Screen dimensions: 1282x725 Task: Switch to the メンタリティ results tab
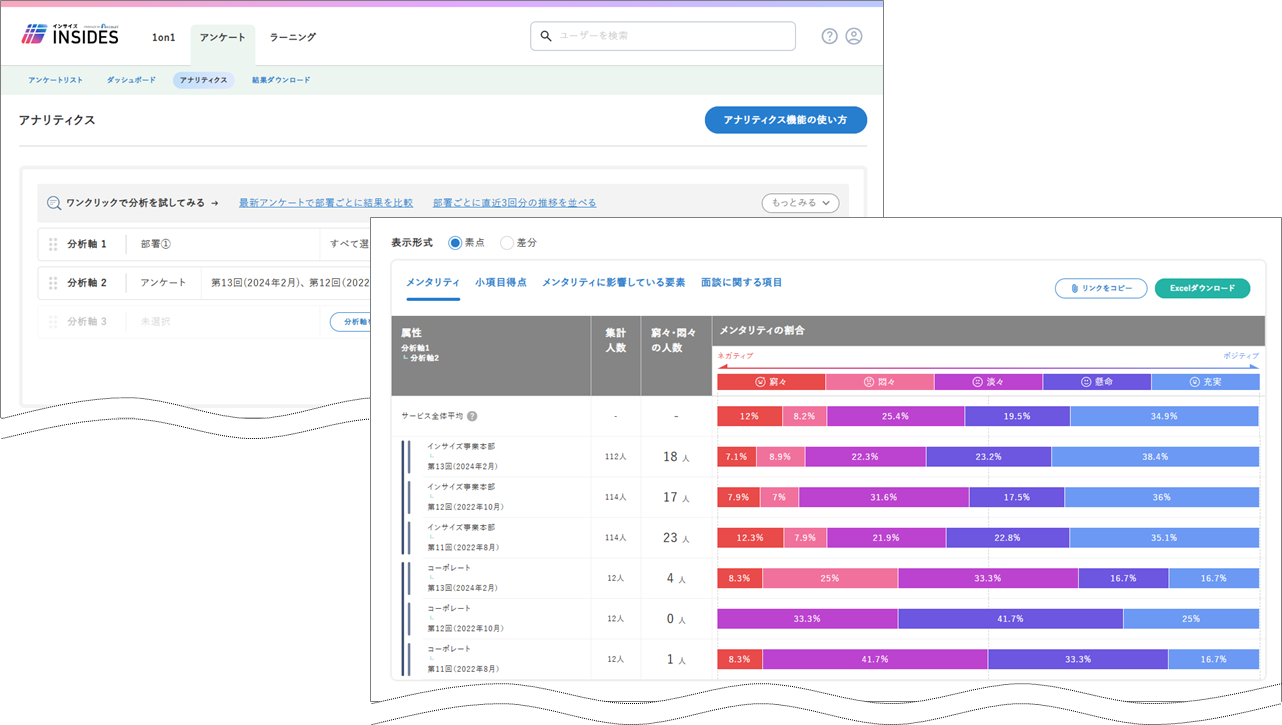point(433,283)
